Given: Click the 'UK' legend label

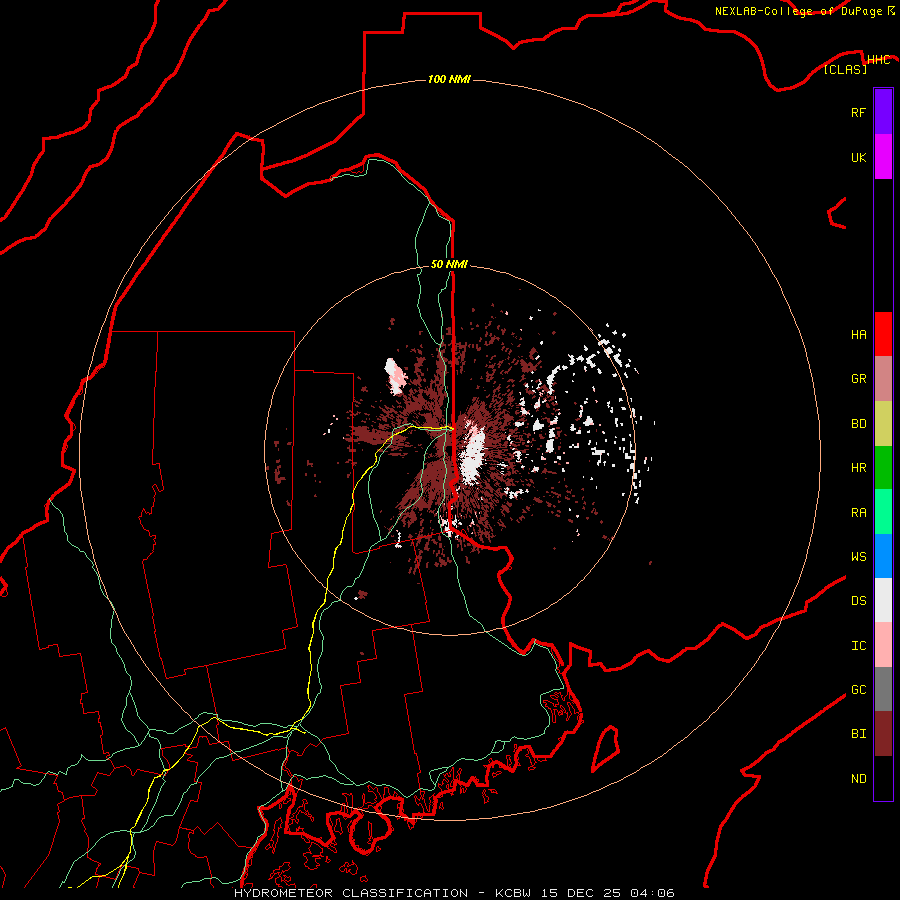Looking at the screenshot, I should click(x=858, y=157).
